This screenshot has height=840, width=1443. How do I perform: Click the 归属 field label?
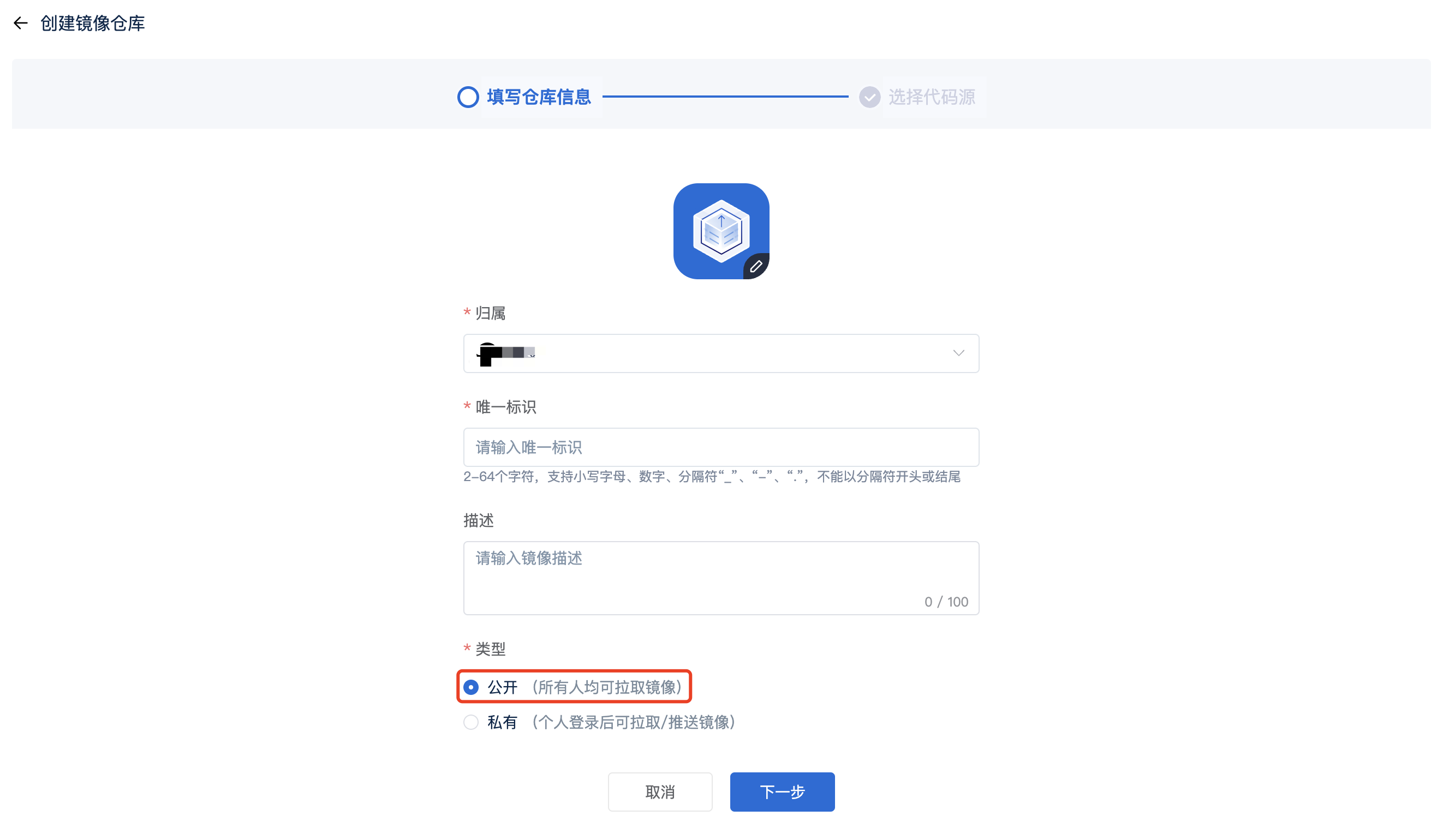pyautogui.click(x=491, y=313)
